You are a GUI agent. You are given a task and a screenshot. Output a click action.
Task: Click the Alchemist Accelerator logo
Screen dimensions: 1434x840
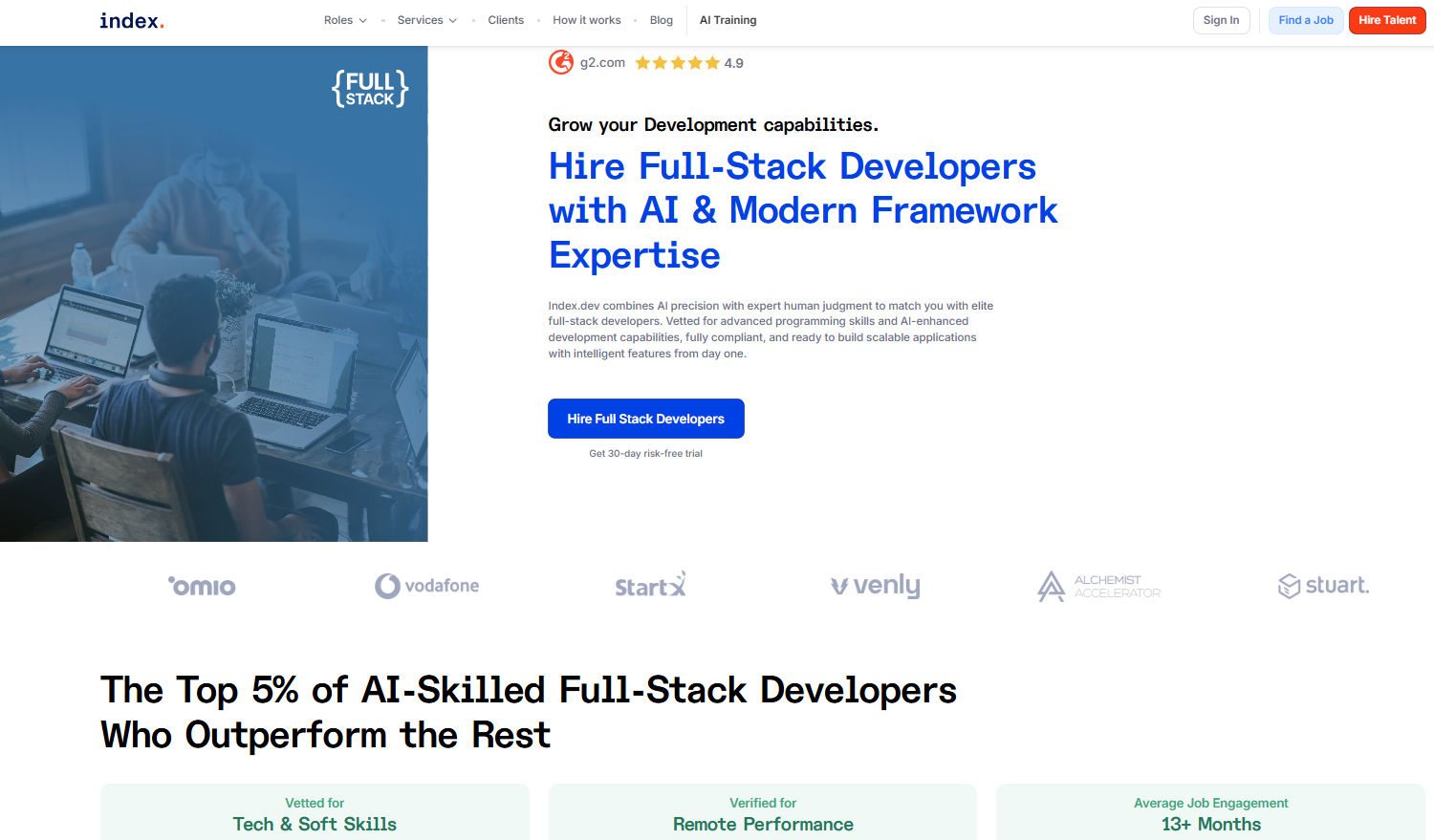(x=1098, y=586)
